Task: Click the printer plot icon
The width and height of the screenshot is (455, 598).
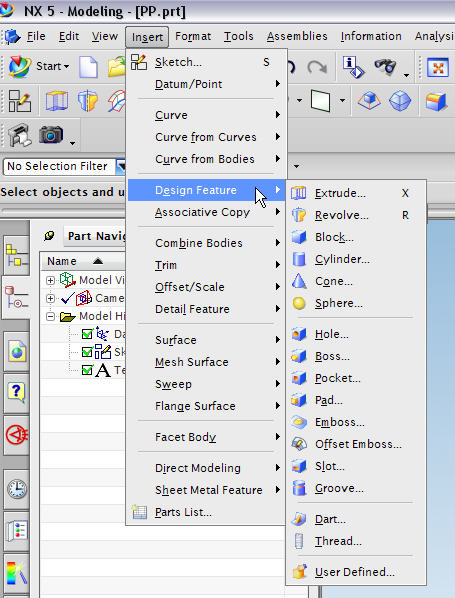Action: pyautogui.click(x=20, y=135)
